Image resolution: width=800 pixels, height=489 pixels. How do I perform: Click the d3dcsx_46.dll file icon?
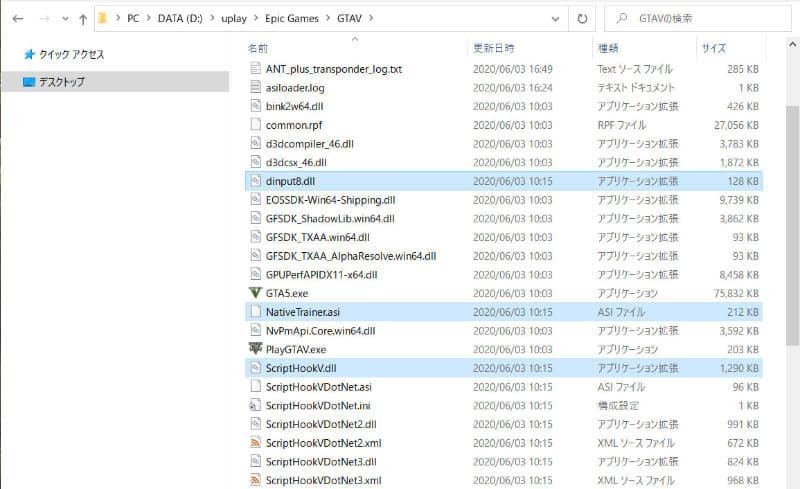[x=255, y=162]
